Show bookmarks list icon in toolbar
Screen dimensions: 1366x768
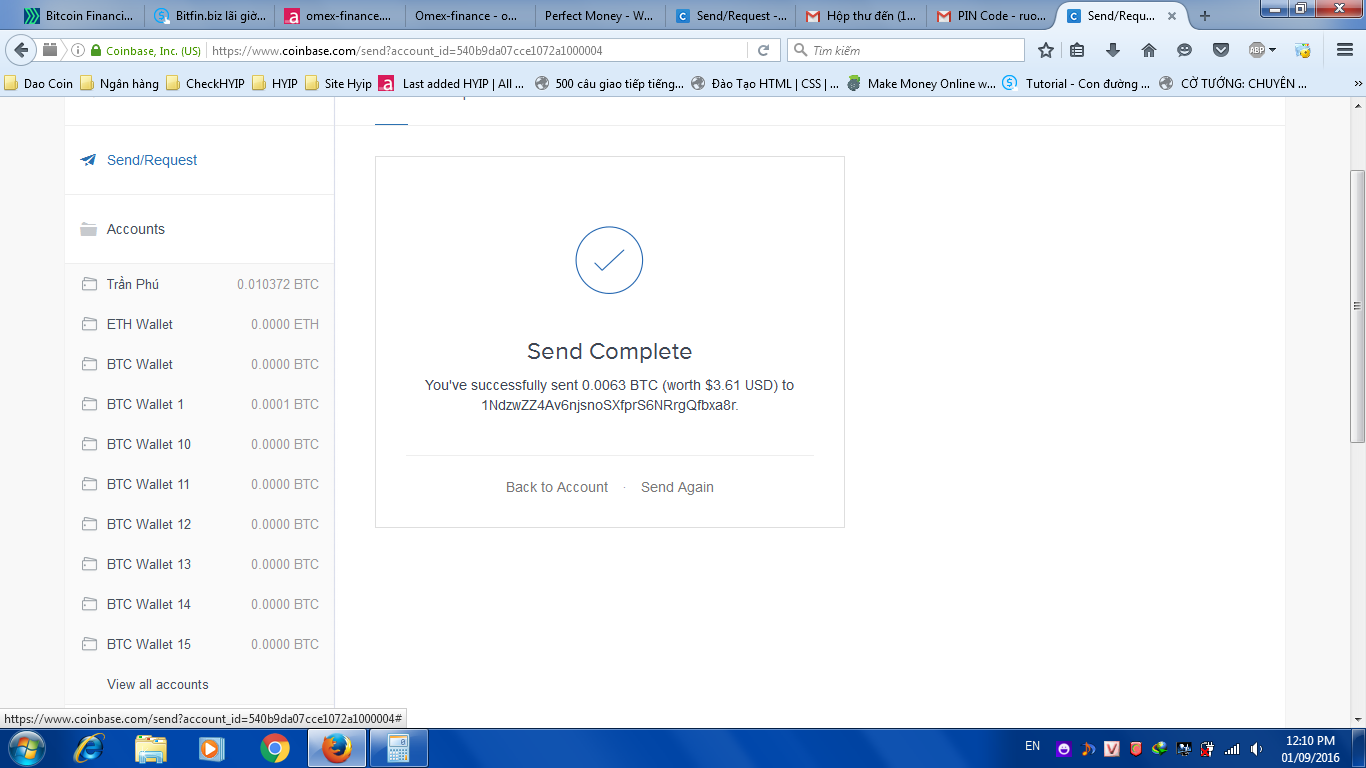click(1077, 50)
